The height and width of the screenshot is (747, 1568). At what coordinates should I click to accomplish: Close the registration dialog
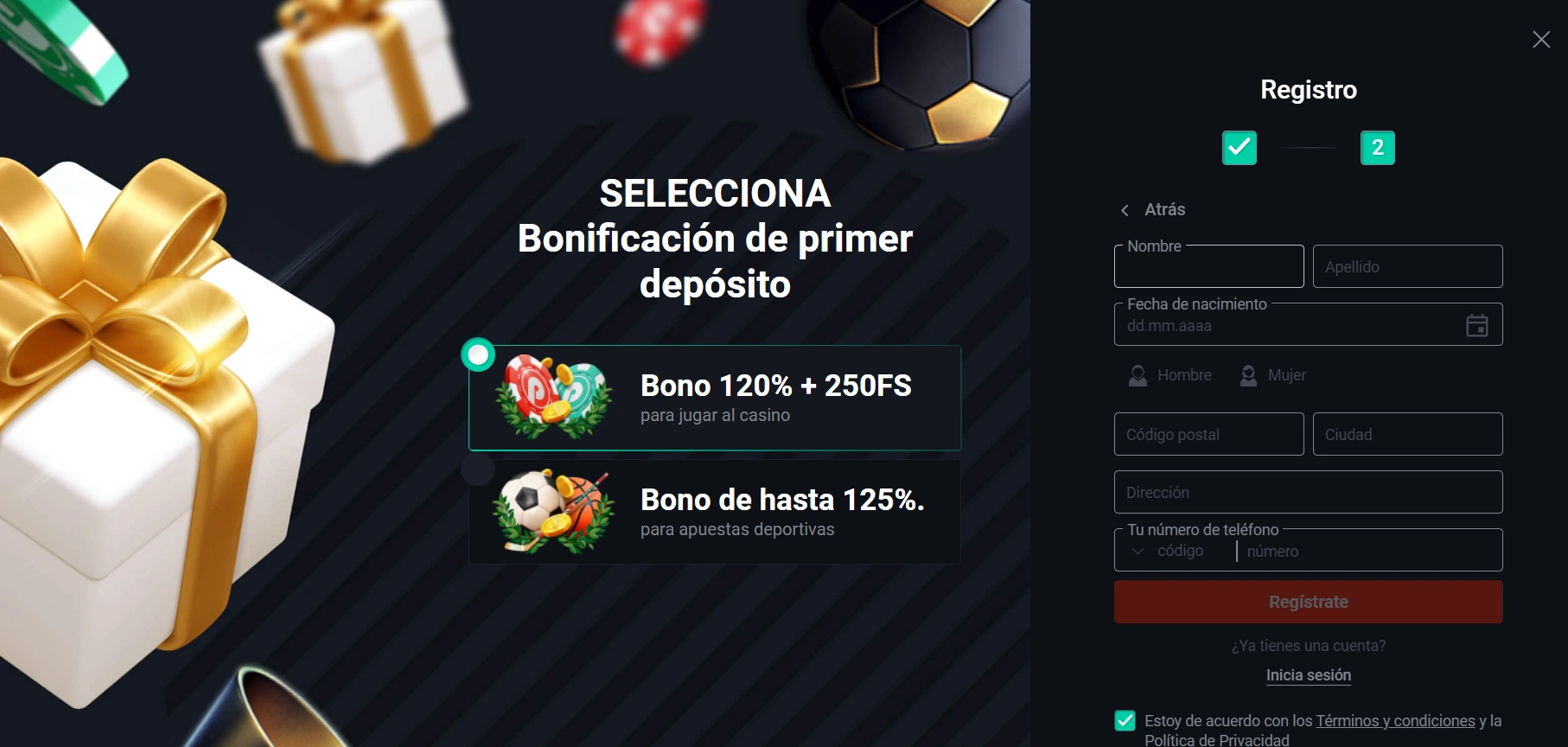[x=1540, y=39]
